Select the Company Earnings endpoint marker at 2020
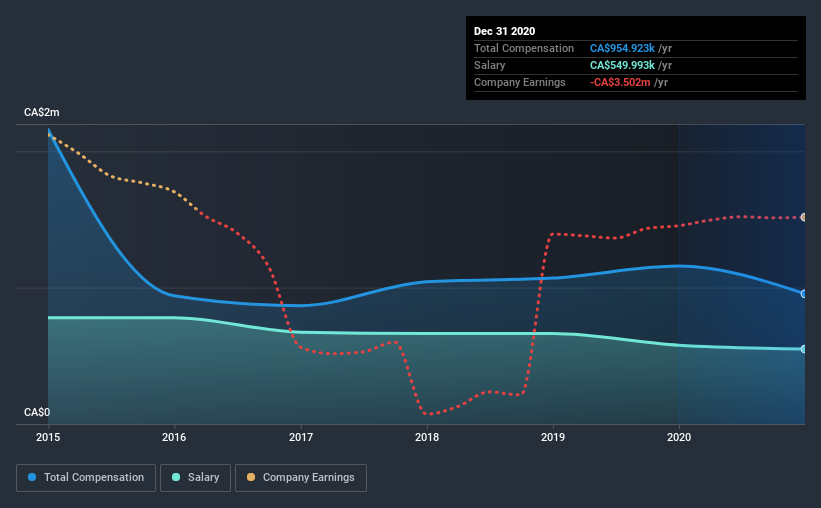The width and height of the screenshot is (821, 508). (803, 217)
